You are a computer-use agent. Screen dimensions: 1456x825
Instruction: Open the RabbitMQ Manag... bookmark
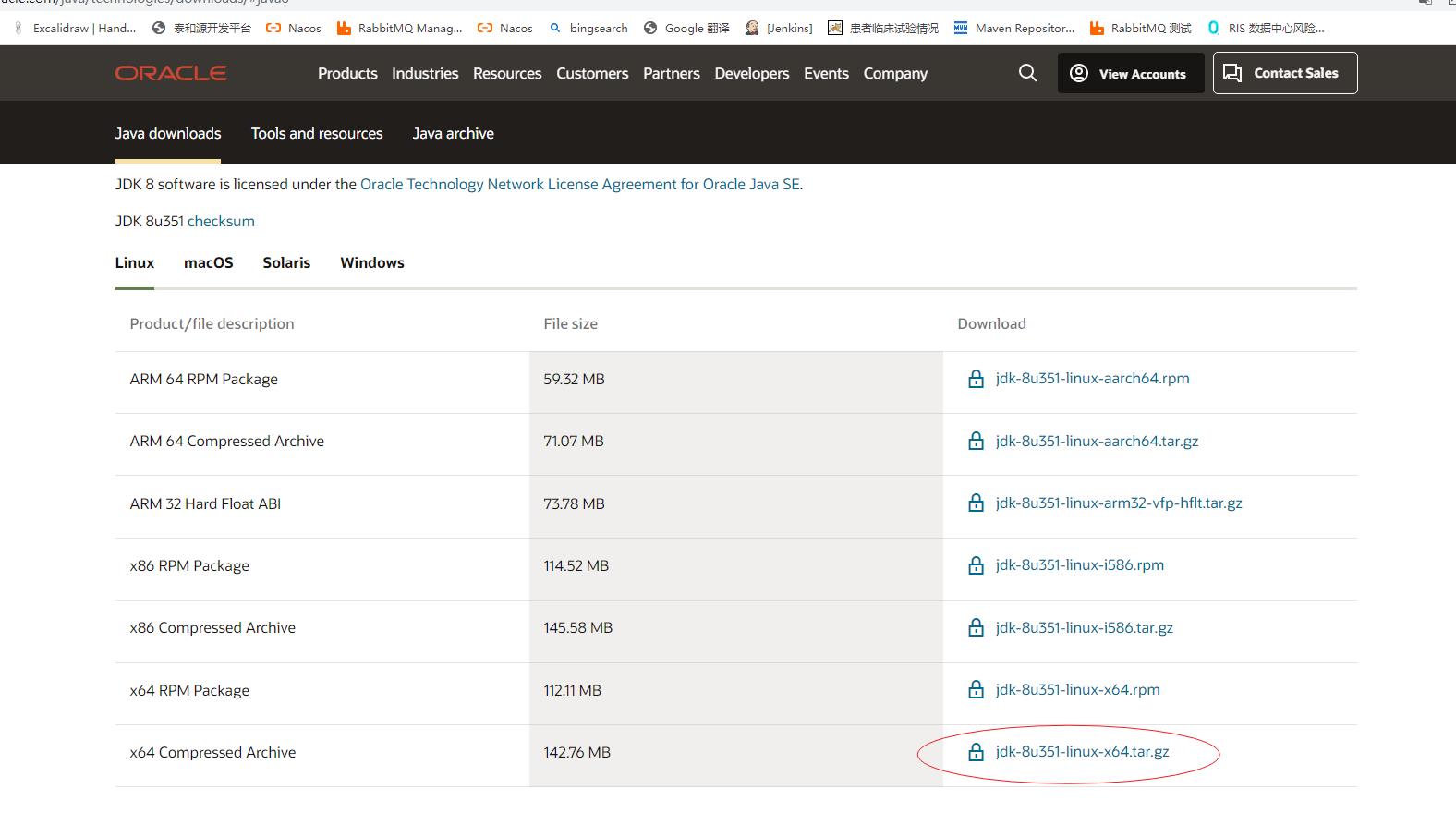(400, 28)
